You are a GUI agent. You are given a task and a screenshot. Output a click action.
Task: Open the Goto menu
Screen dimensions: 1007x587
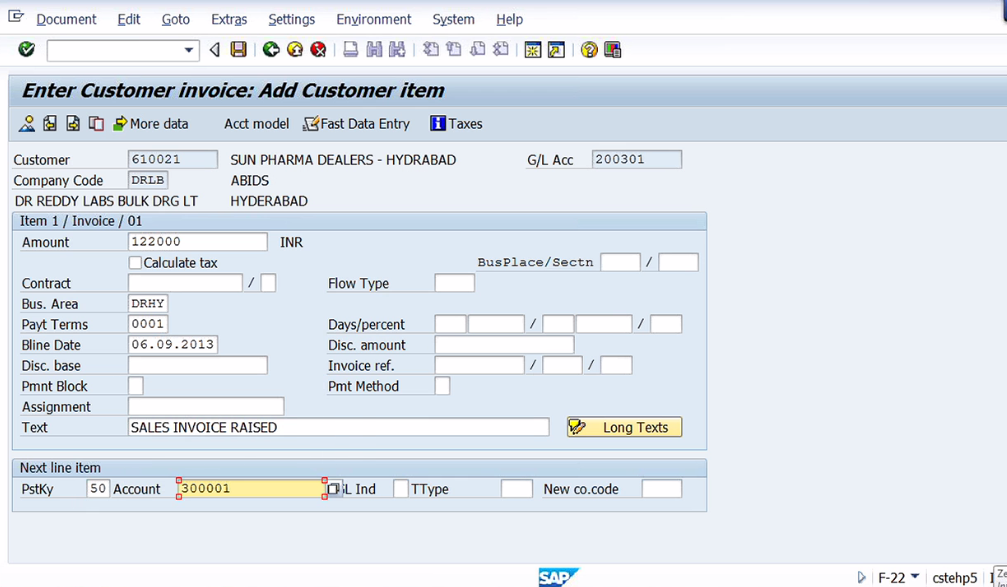pyautogui.click(x=175, y=19)
